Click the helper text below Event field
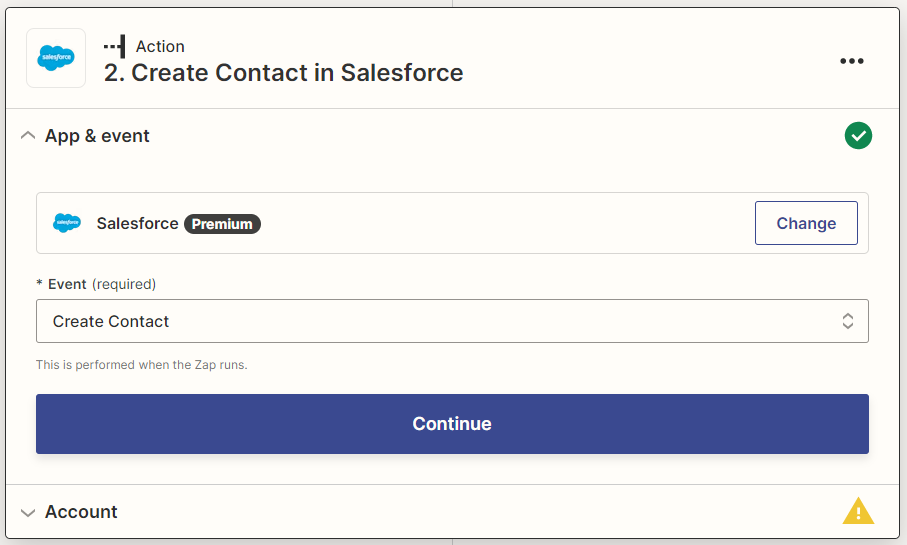 coord(141,365)
